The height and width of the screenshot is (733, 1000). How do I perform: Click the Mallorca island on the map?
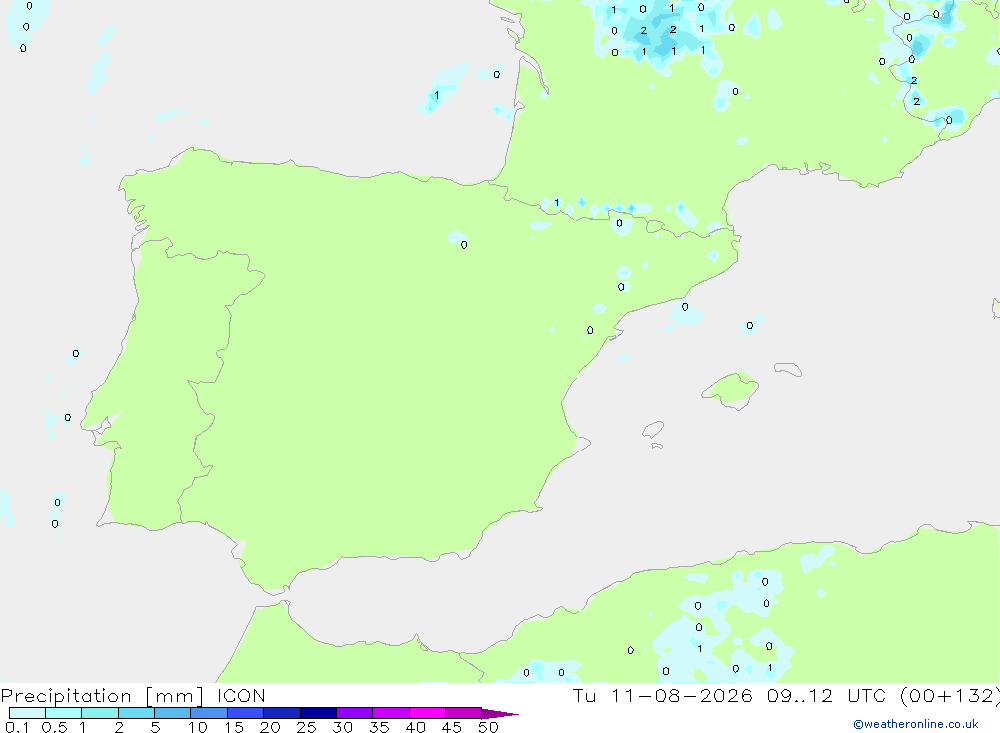(731, 390)
